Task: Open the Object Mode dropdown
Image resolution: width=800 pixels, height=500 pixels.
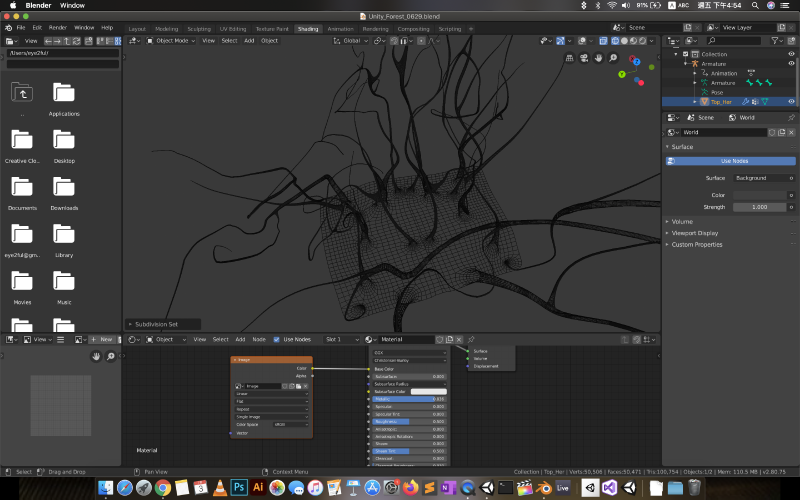Action: pos(170,41)
